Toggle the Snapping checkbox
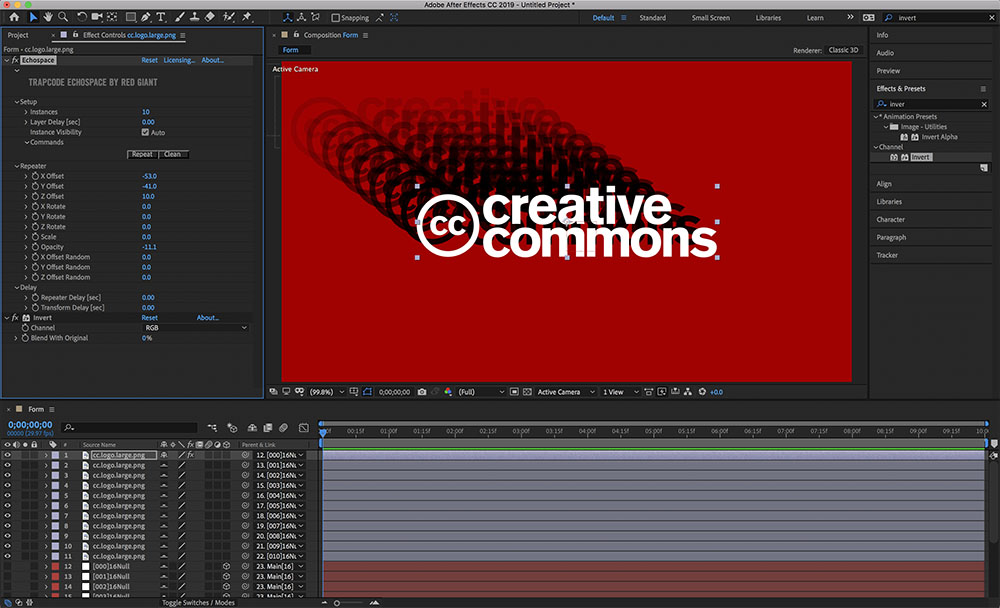This screenshot has height=608, width=1000. (x=335, y=18)
